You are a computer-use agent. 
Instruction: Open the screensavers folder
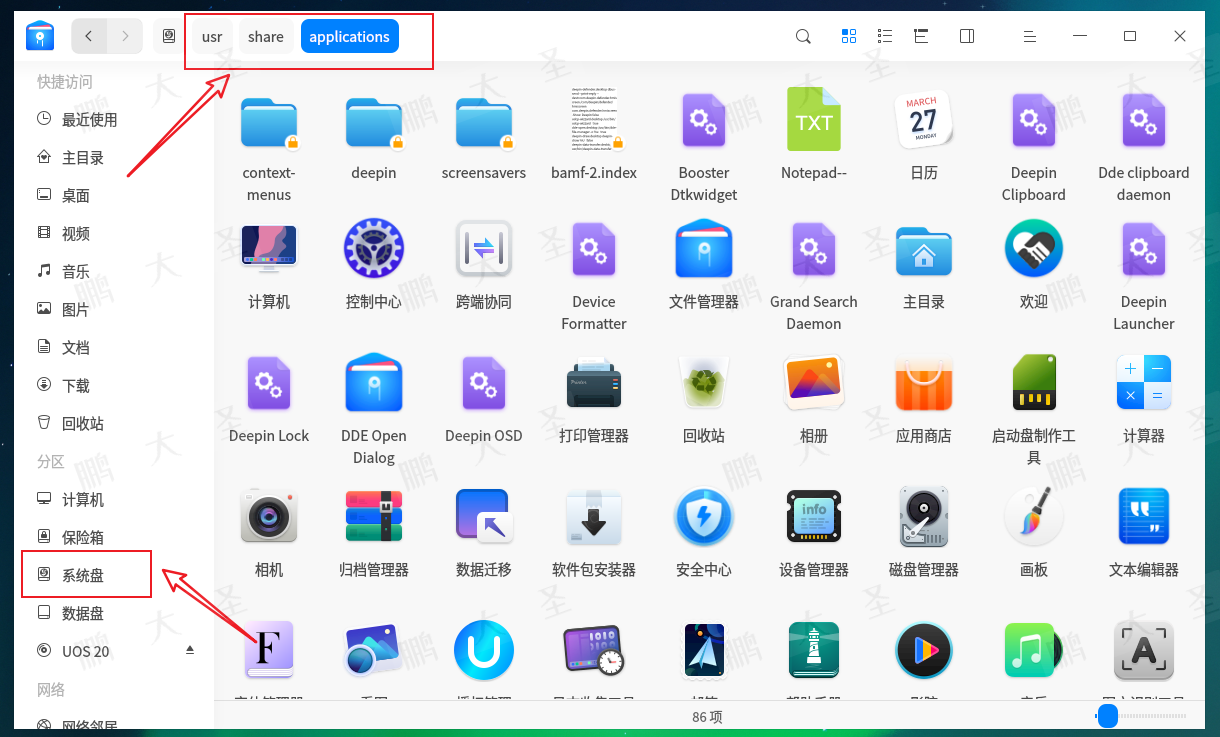pyautogui.click(x=484, y=123)
